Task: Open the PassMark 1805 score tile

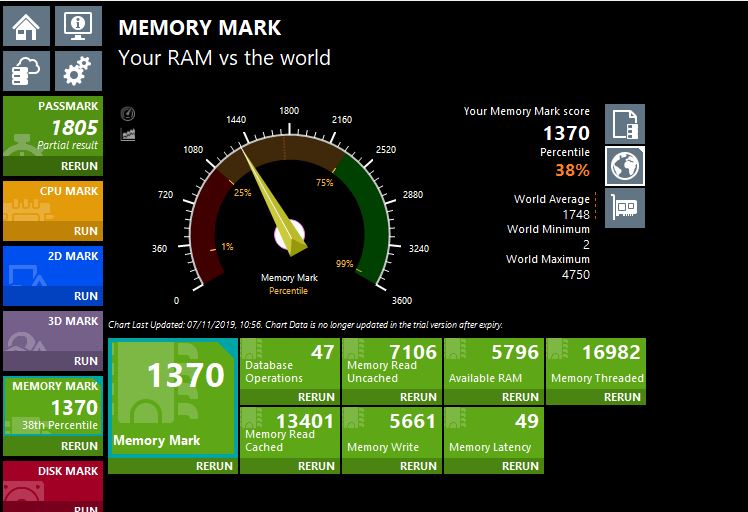Action: [53, 126]
